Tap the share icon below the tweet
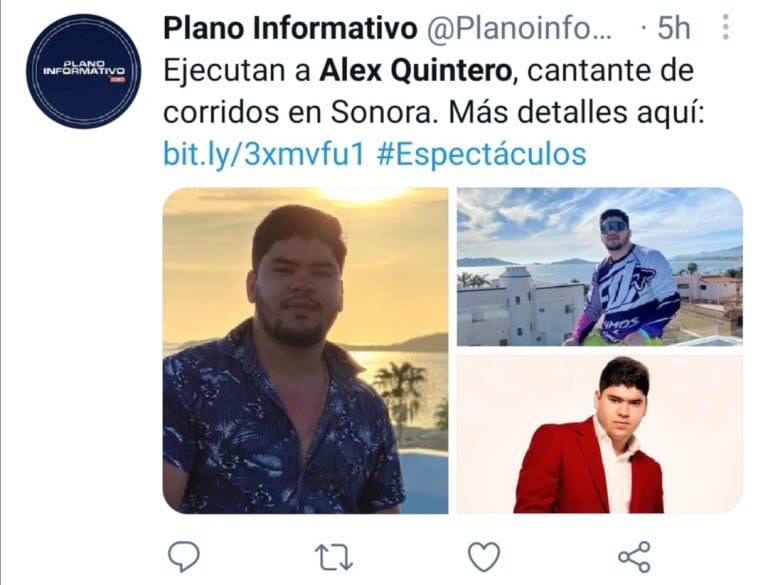Image resolution: width=768 pixels, height=585 pixels. [634, 557]
